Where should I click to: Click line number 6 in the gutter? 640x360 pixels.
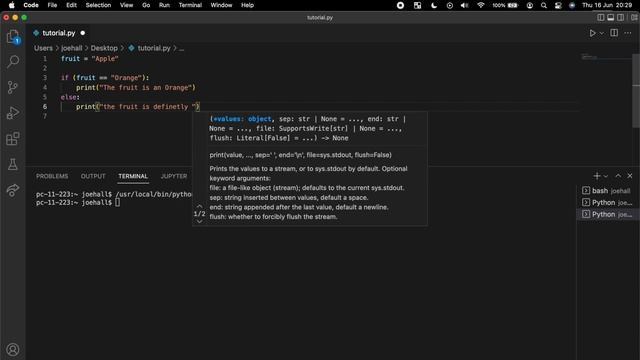pos(45,107)
